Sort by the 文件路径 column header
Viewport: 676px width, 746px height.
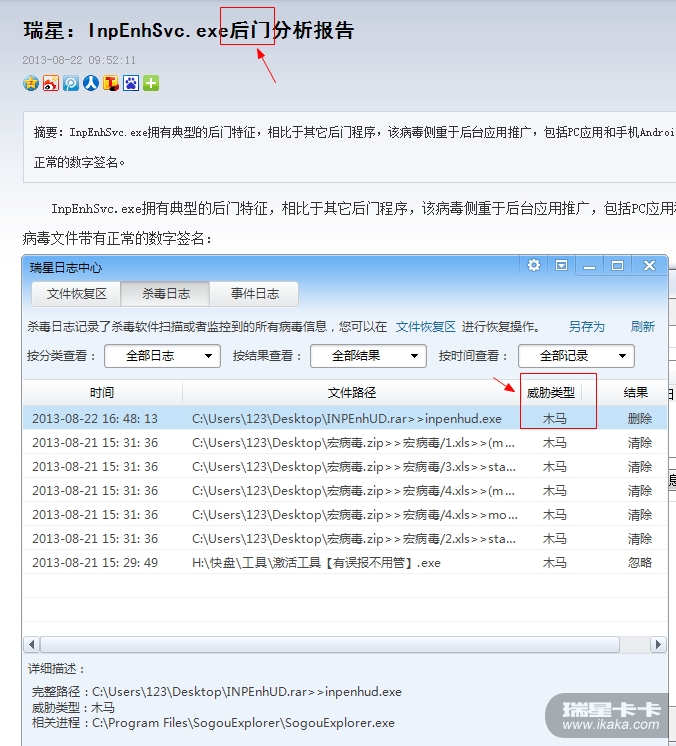[x=352, y=393]
